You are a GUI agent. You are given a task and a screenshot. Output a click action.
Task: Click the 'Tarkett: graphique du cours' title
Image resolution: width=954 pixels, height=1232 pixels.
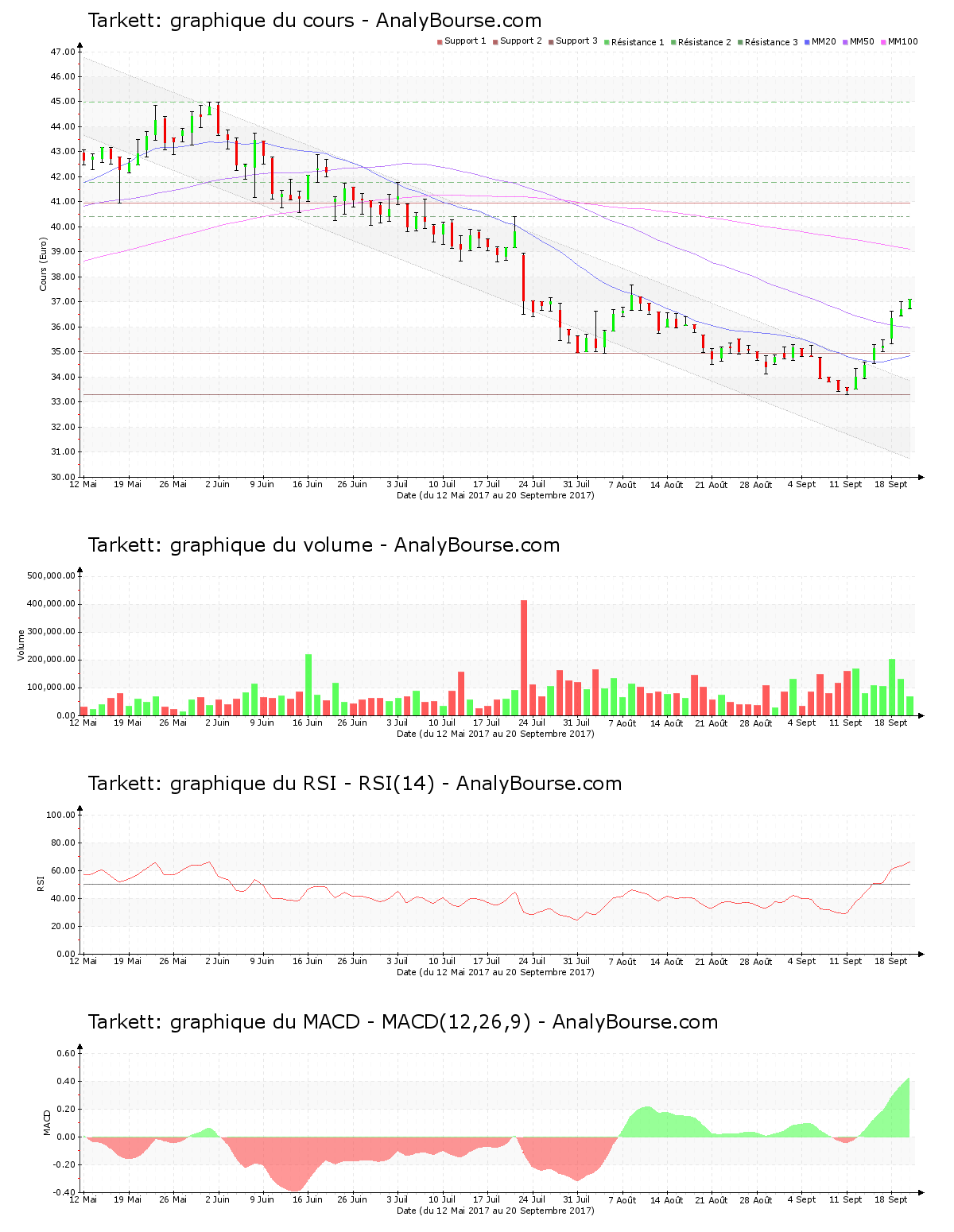pyautogui.click(x=314, y=21)
